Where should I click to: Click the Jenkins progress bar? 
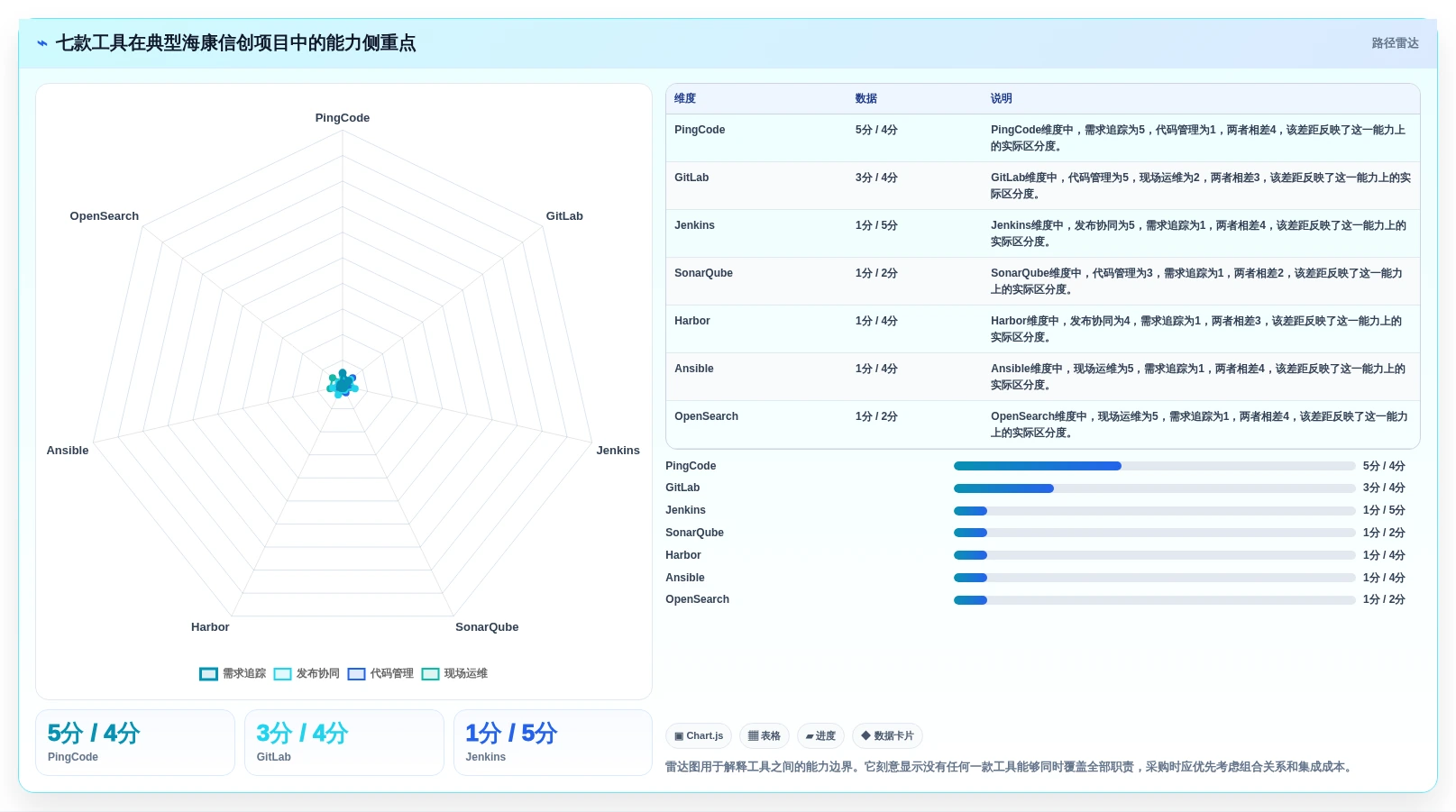1154,511
